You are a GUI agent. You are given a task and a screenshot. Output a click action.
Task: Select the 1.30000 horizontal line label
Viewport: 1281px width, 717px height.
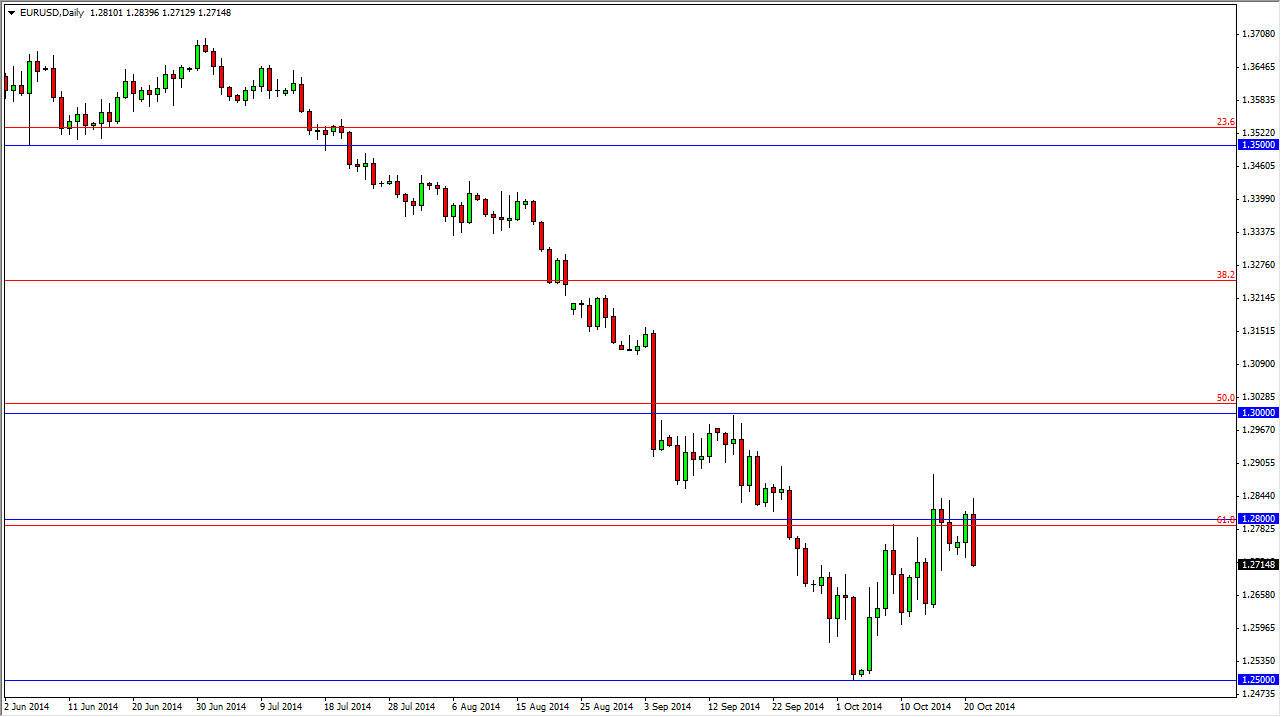point(1257,411)
